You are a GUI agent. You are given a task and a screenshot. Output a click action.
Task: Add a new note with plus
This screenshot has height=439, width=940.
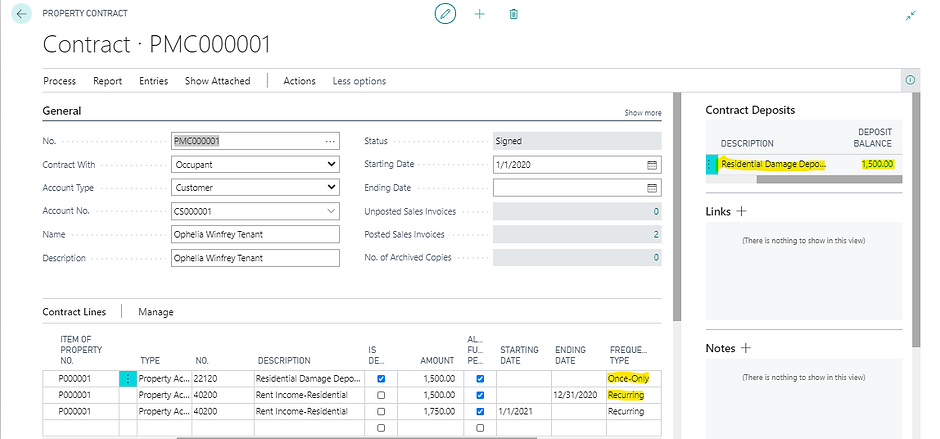746,348
